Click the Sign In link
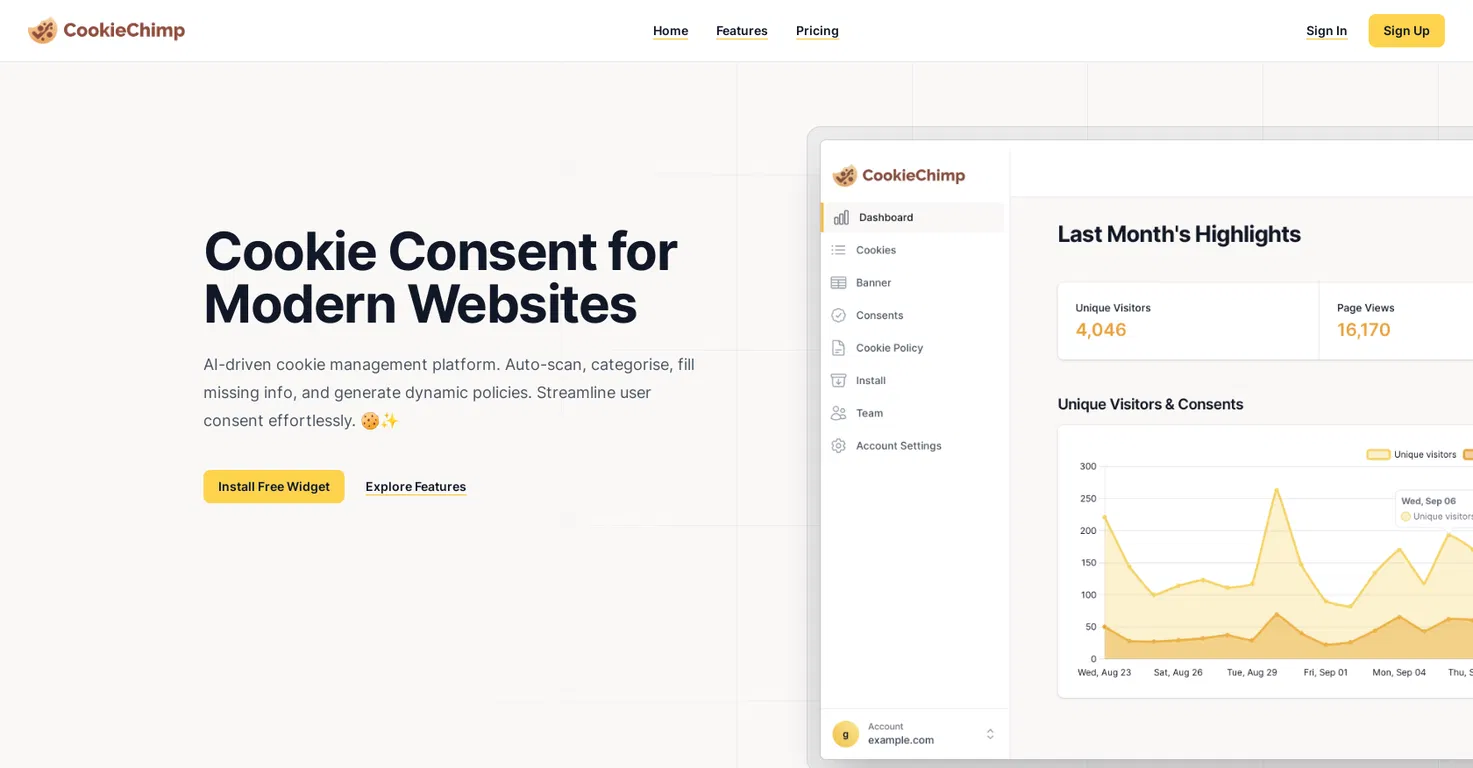The width and height of the screenshot is (1473, 768). pyautogui.click(x=1326, y=31)
